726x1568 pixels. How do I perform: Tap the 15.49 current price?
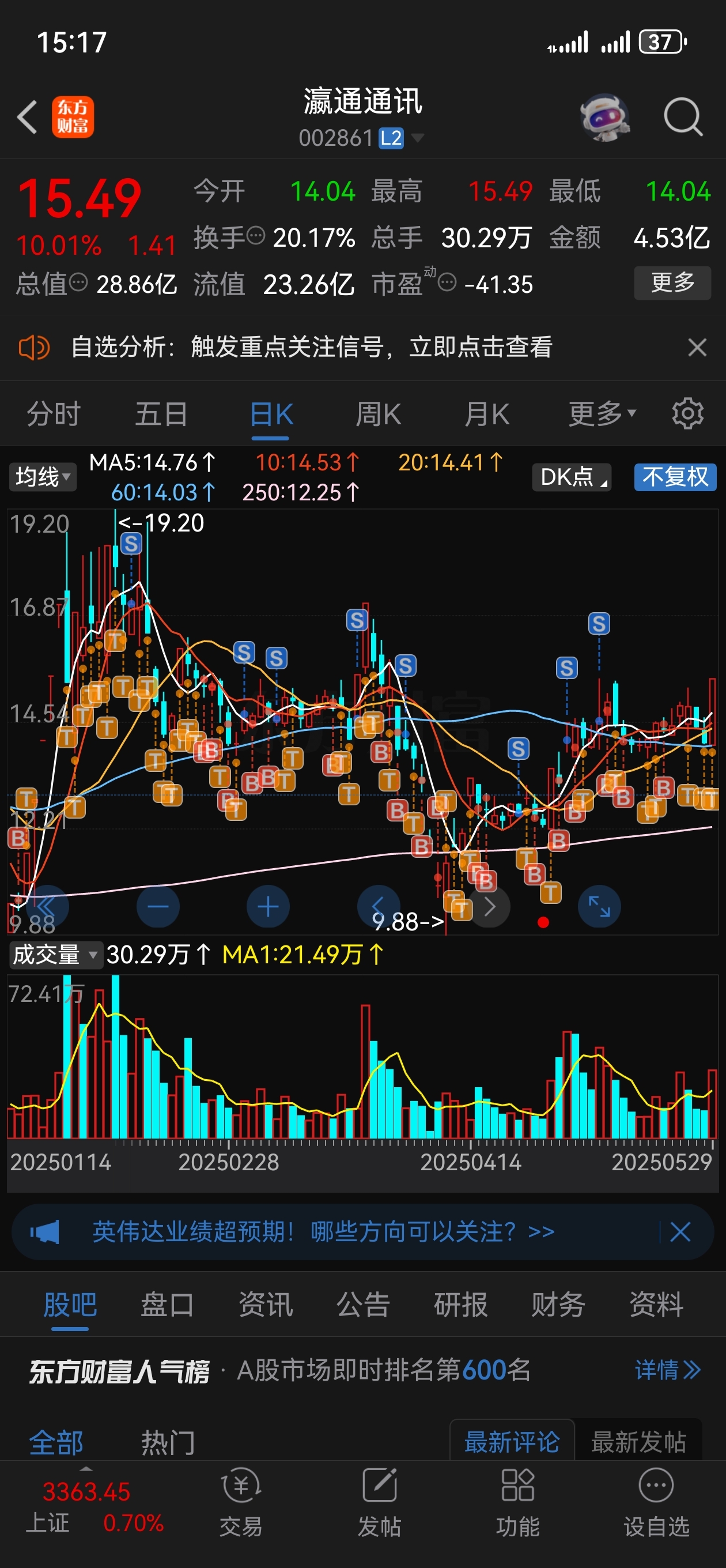click(80, 198)
